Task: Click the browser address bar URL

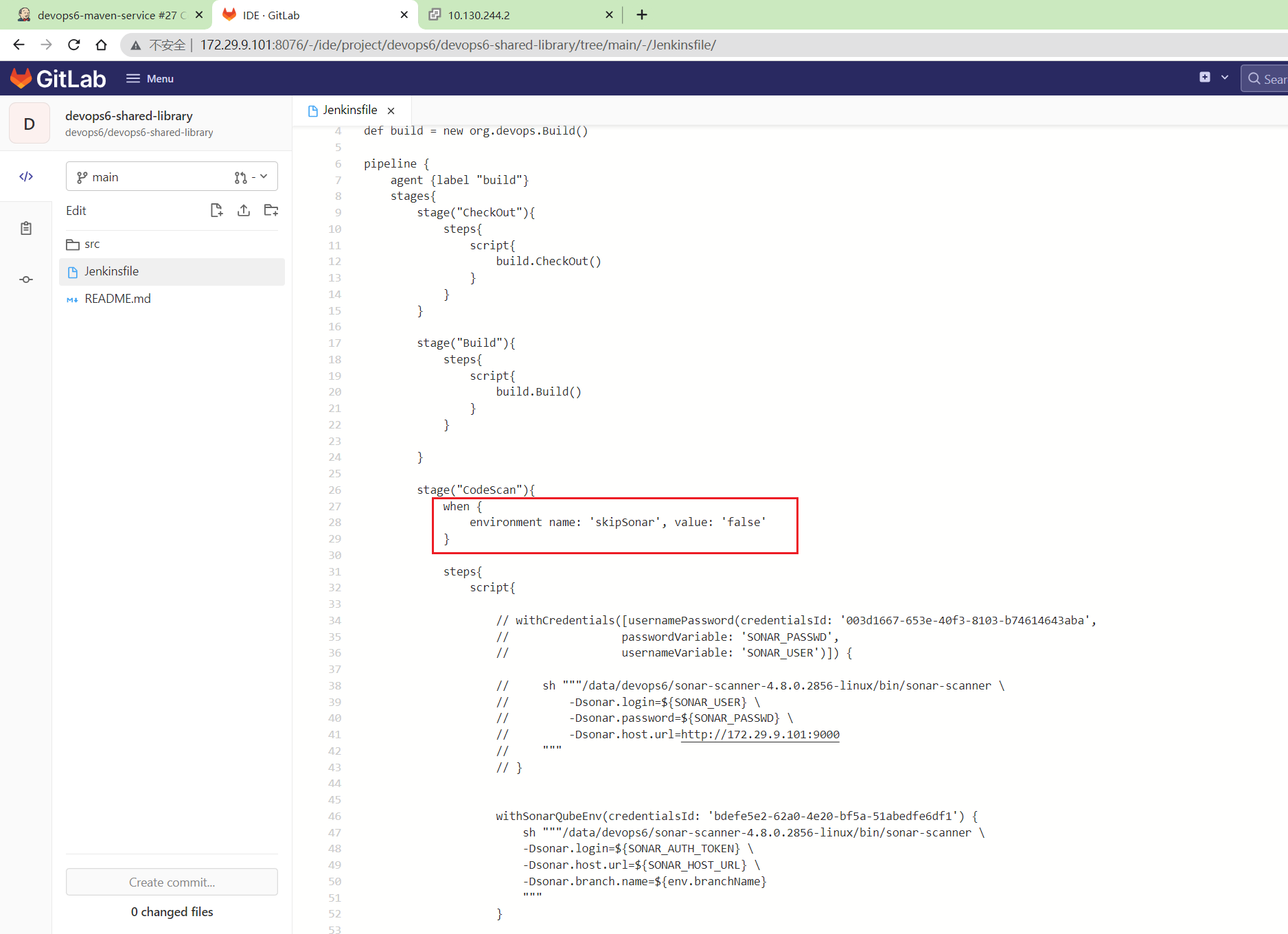Action: click(x=458, y=45)
